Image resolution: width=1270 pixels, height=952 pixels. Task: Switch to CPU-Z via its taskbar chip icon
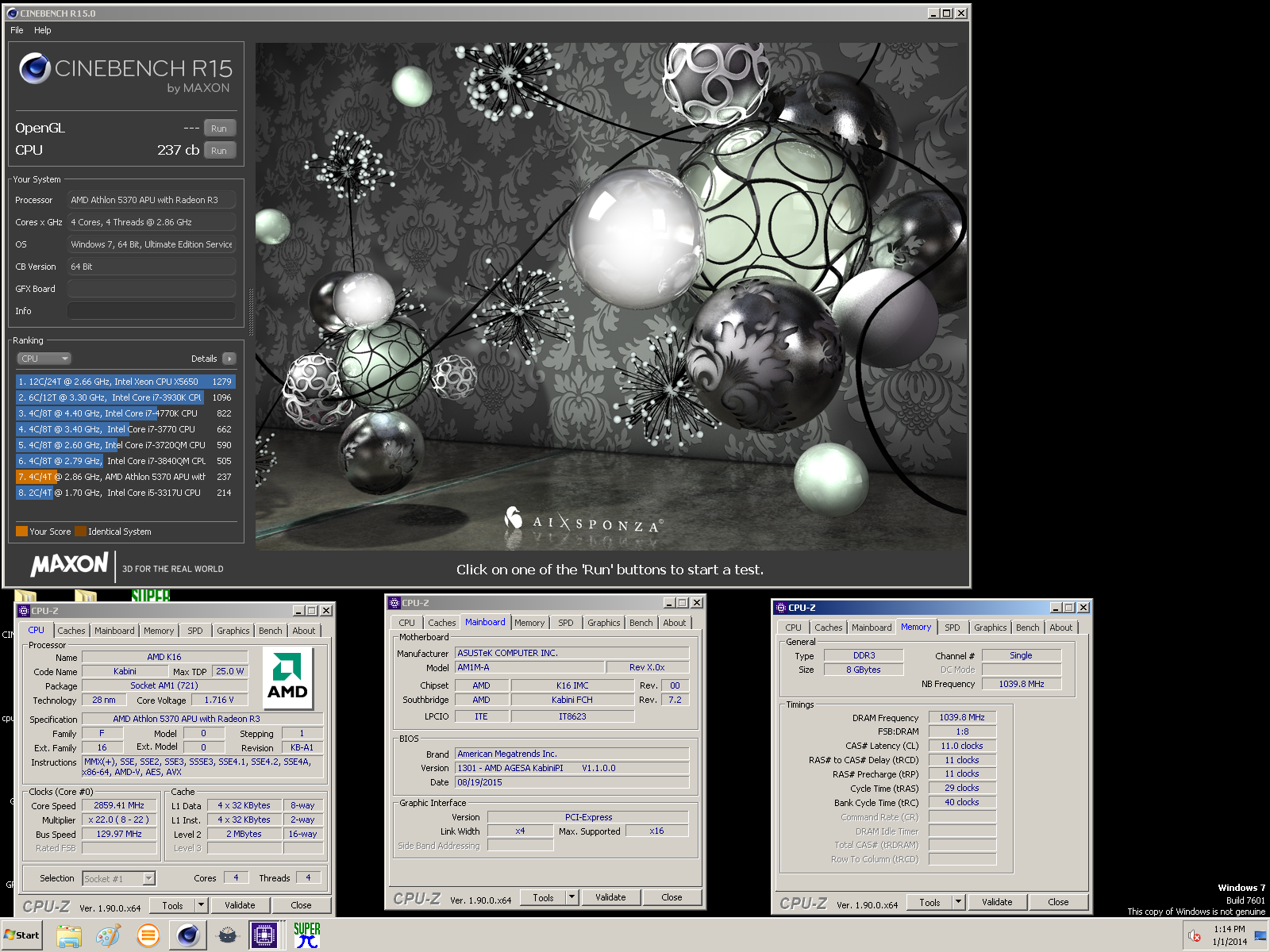click(264, 935)
